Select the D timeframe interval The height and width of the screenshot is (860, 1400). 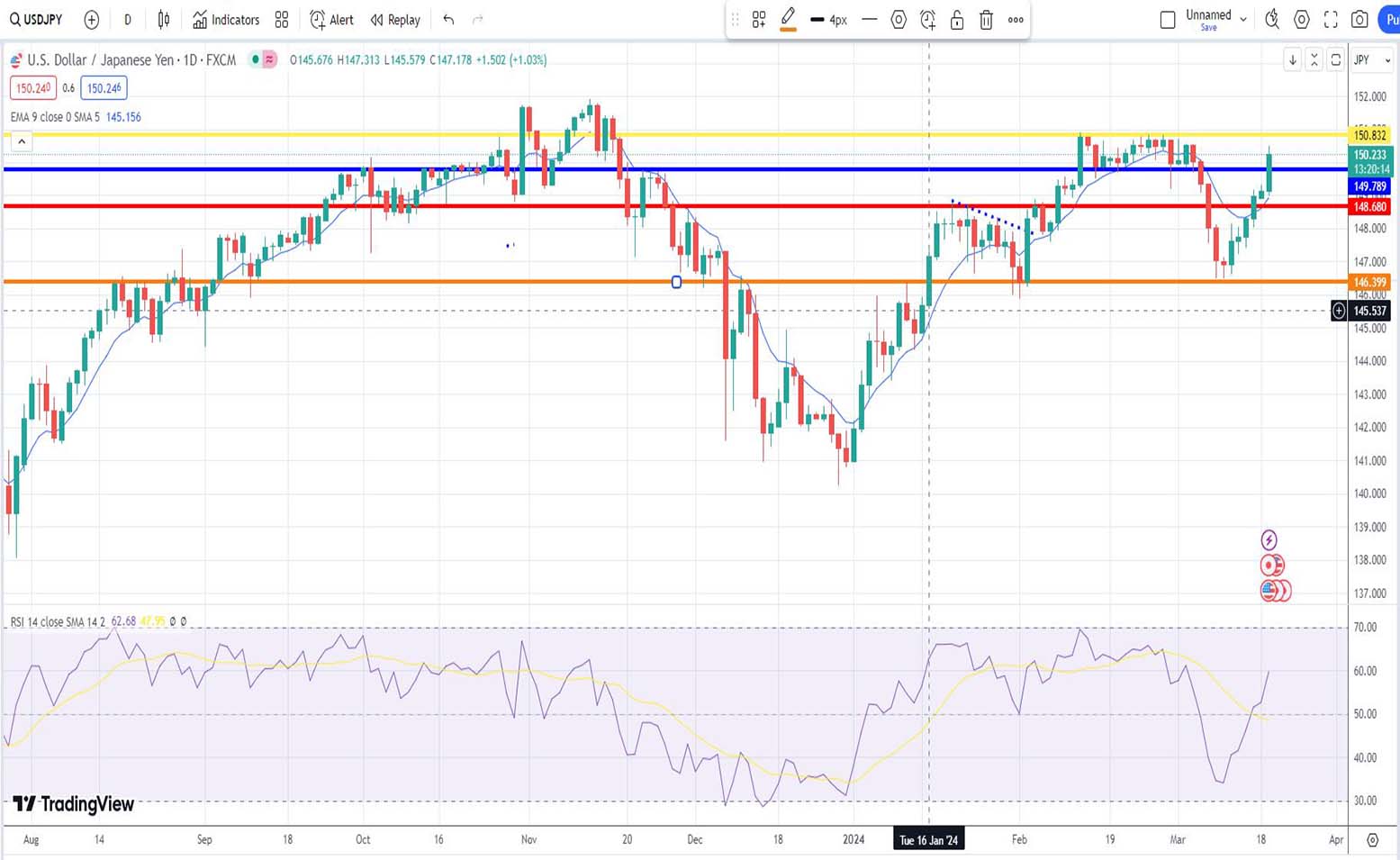128,20
